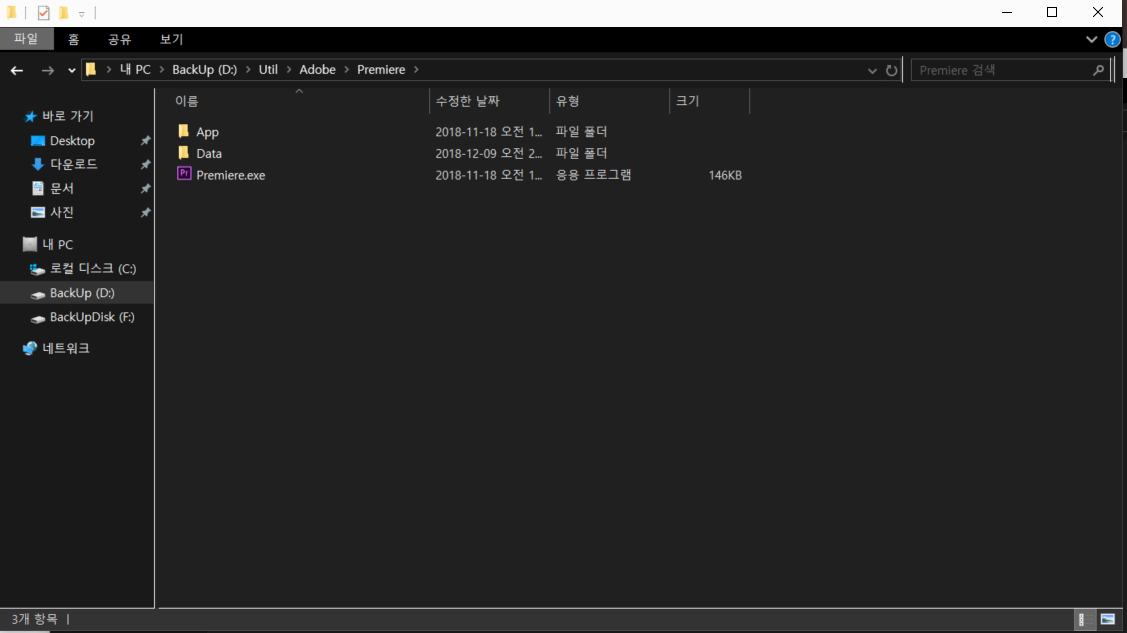The width and height of the screenshot is (1127, 633).
Task: Open 다운로드 in the sidebar
Action: [73, 165]
